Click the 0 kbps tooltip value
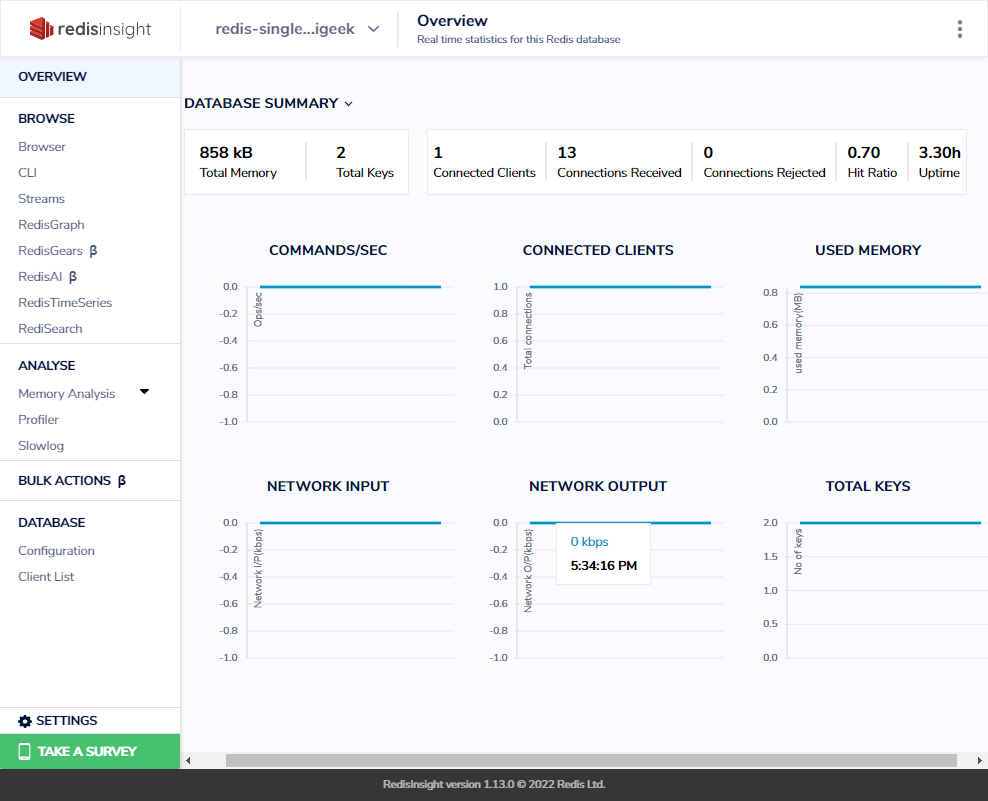The height and width of the screenshot is (801, 988). pos(589,541)
